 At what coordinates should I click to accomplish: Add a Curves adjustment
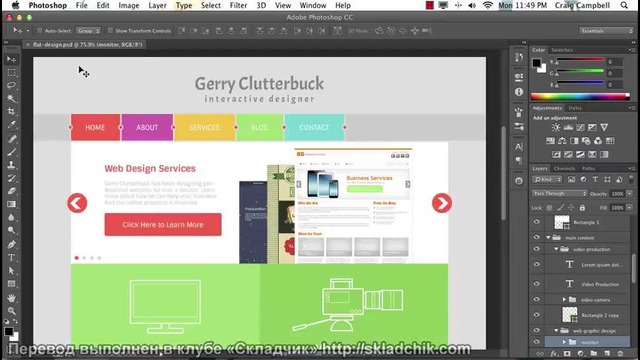pos(580,127)
